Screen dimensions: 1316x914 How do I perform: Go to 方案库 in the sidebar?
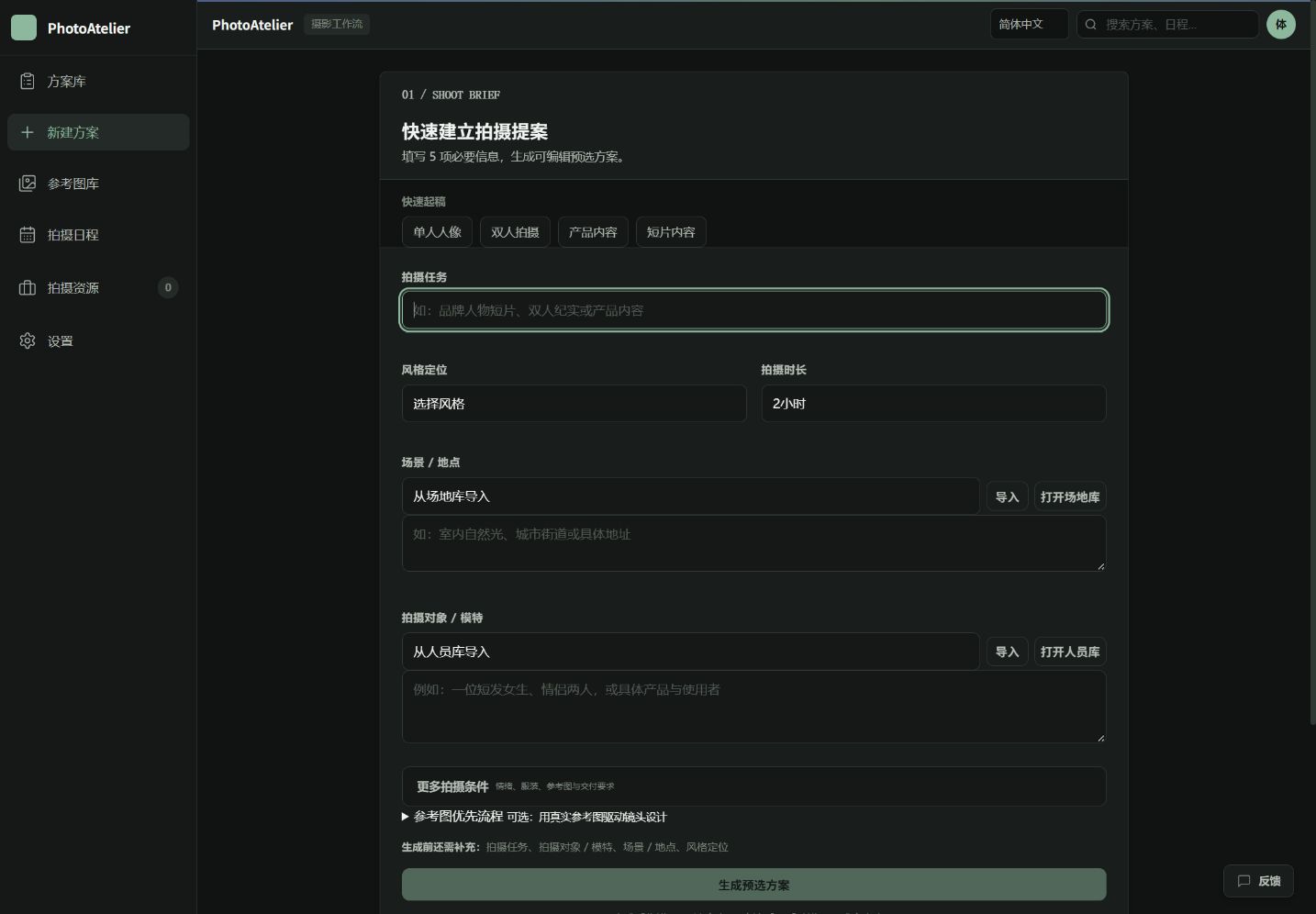click(x=98, y=82)
